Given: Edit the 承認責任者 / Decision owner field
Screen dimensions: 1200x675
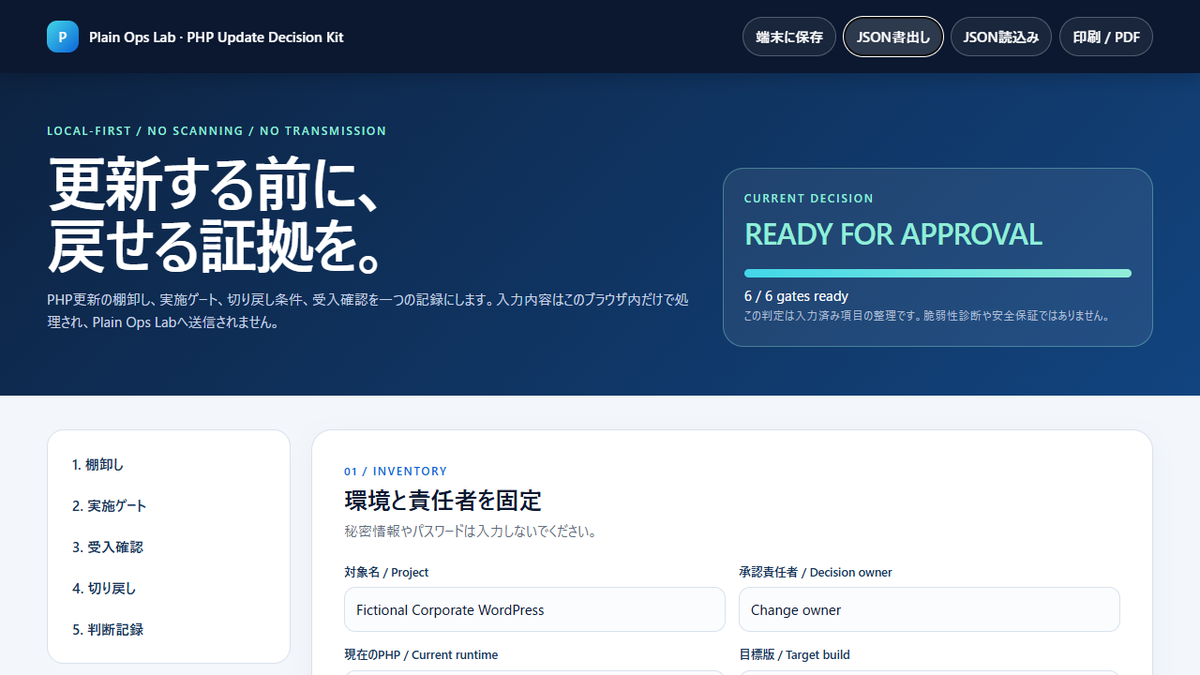Looking at the screenshot, I should tap(929, 609).
